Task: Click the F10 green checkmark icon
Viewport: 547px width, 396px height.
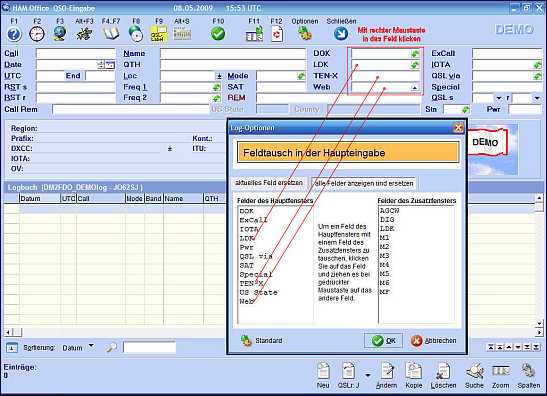Action: coord(218,34)
